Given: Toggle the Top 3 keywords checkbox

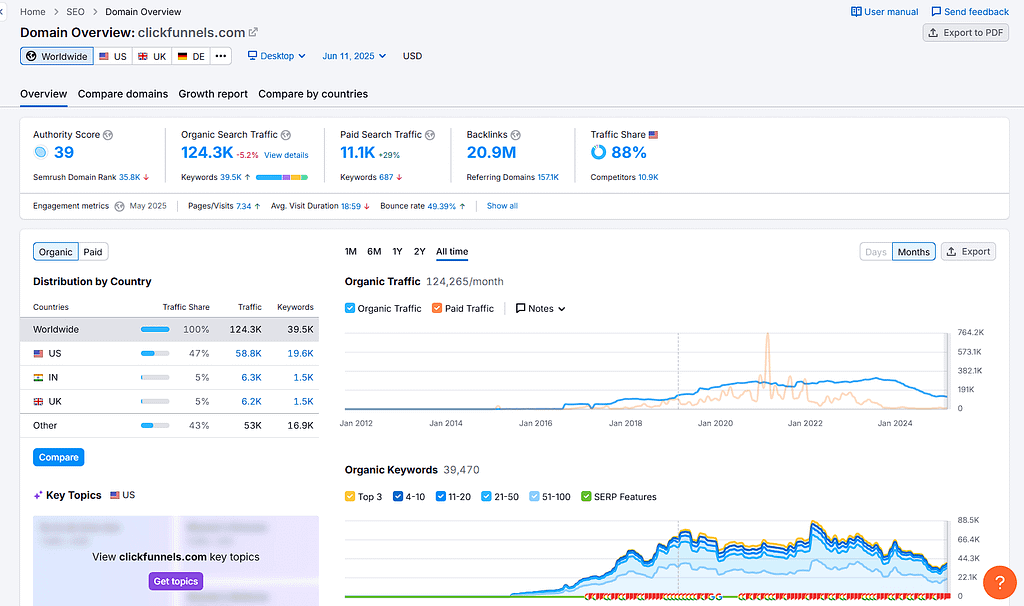Looking at the screenshot, I should click(x=350, y=496).
